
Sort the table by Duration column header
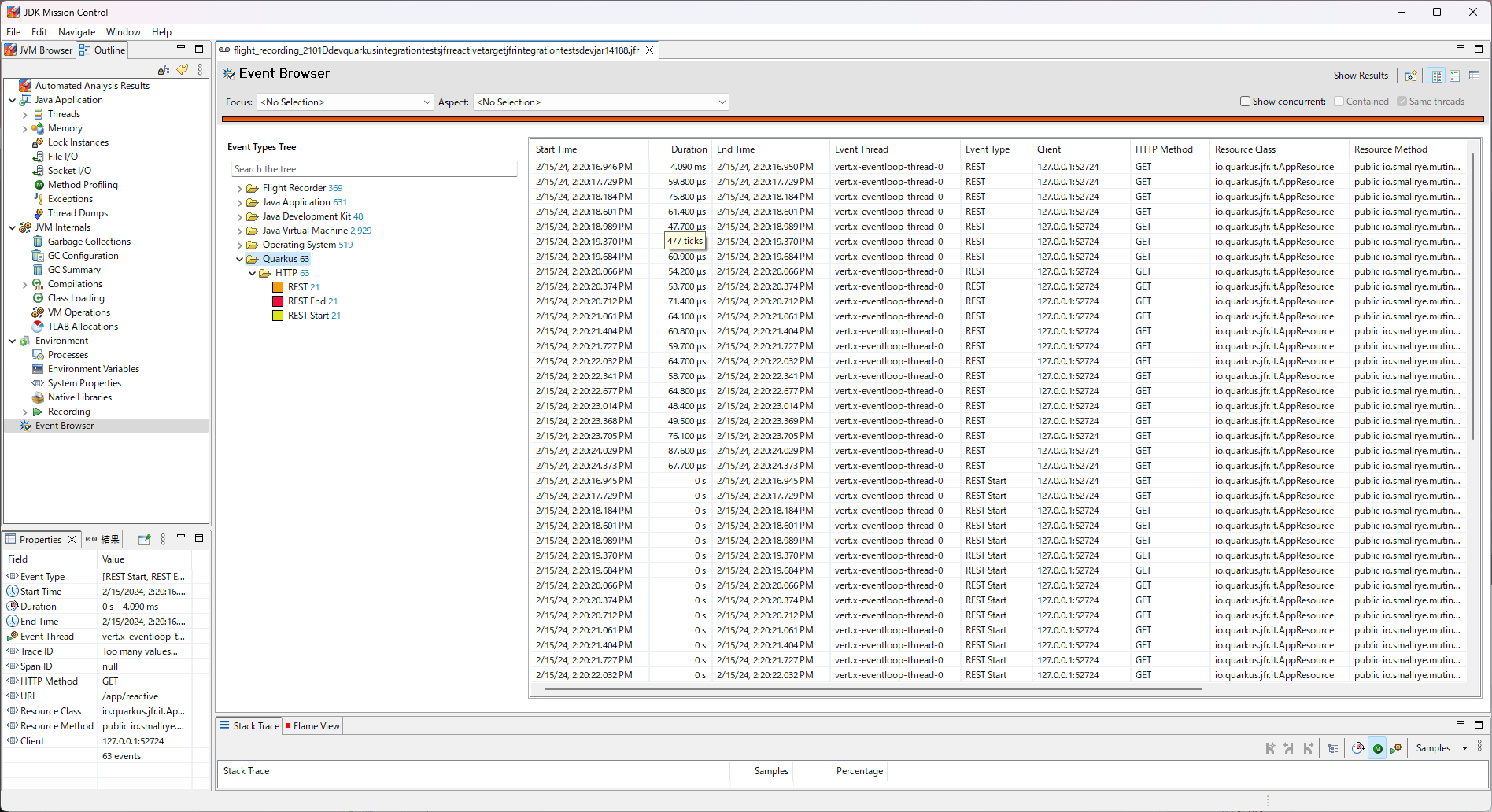(x=688, y=149)
